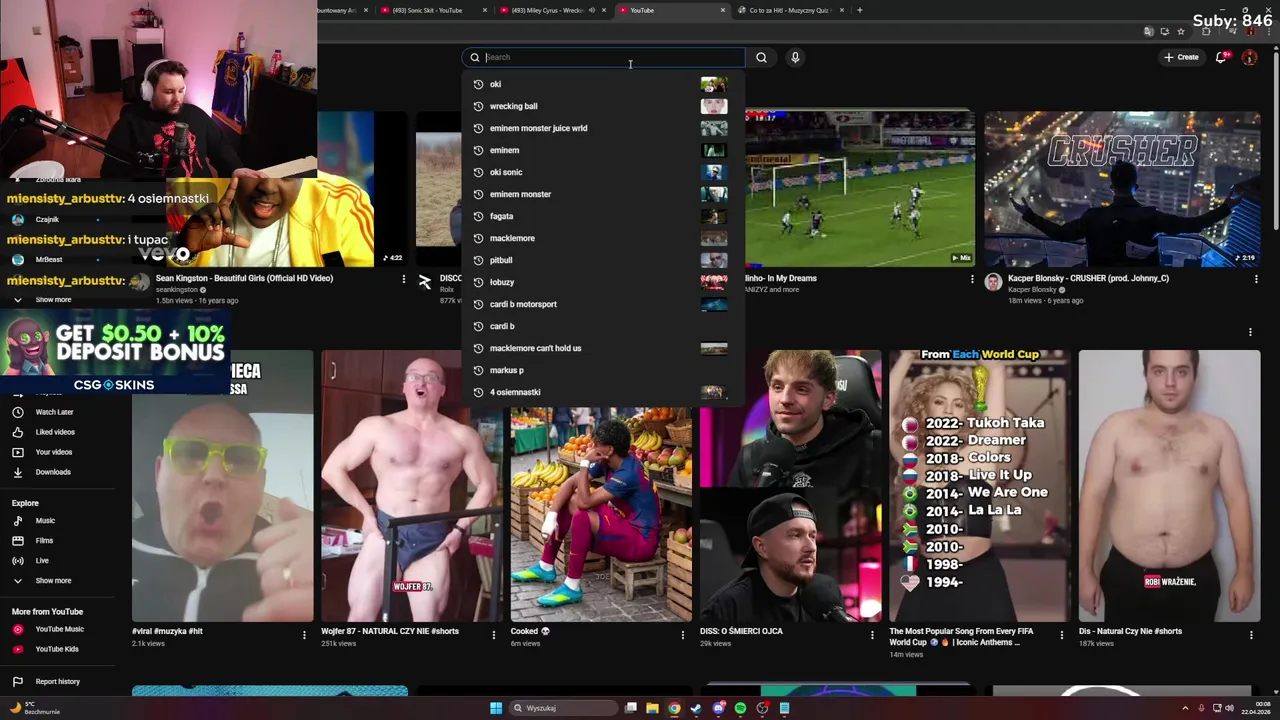
Task: Click the history clock icon beside 'eminem'
Action: [479, 150]
